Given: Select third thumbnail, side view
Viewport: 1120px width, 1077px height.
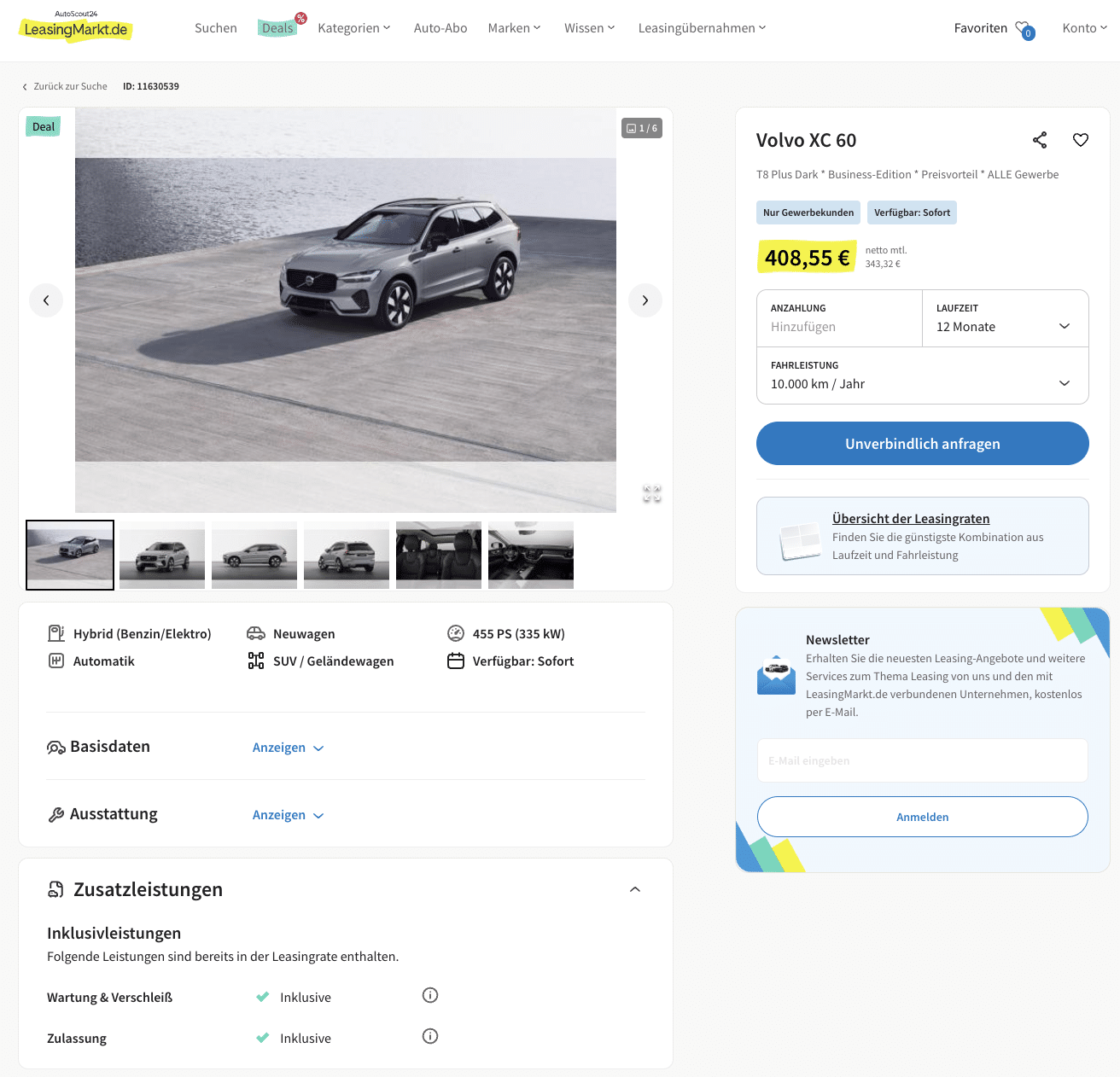Looking at the screenshot, I should (x=254, y=555).
